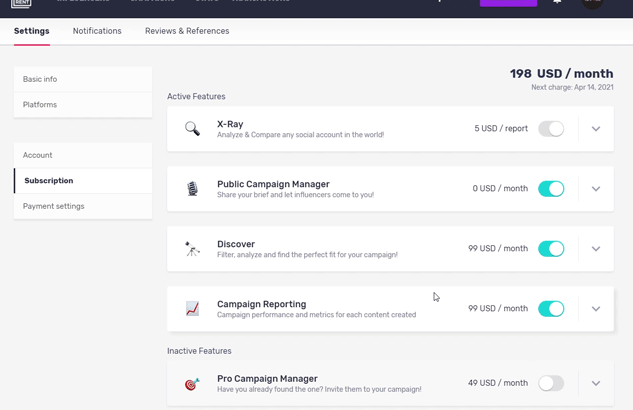Click the Next charge: Apr 14, 2021 text
Image resolution: width=633 pixels, height=410 pixels.
pyautogui.click(x=572, y=87)
